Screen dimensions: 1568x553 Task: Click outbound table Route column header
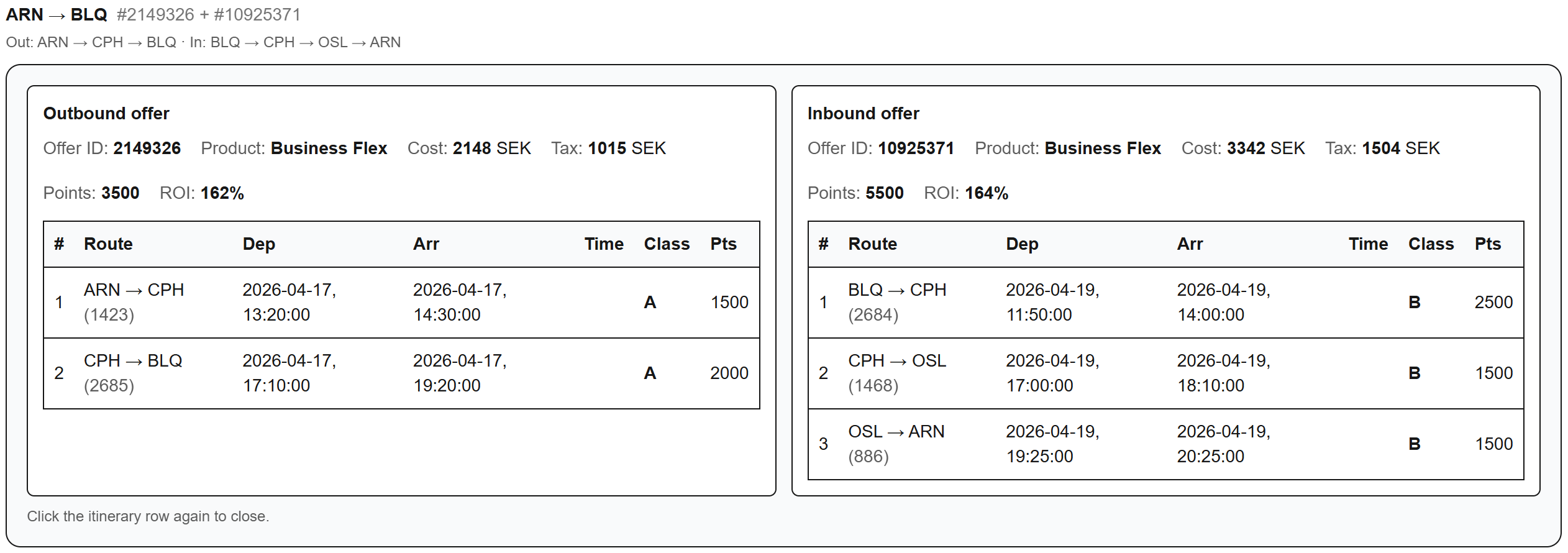pos(108,244)
